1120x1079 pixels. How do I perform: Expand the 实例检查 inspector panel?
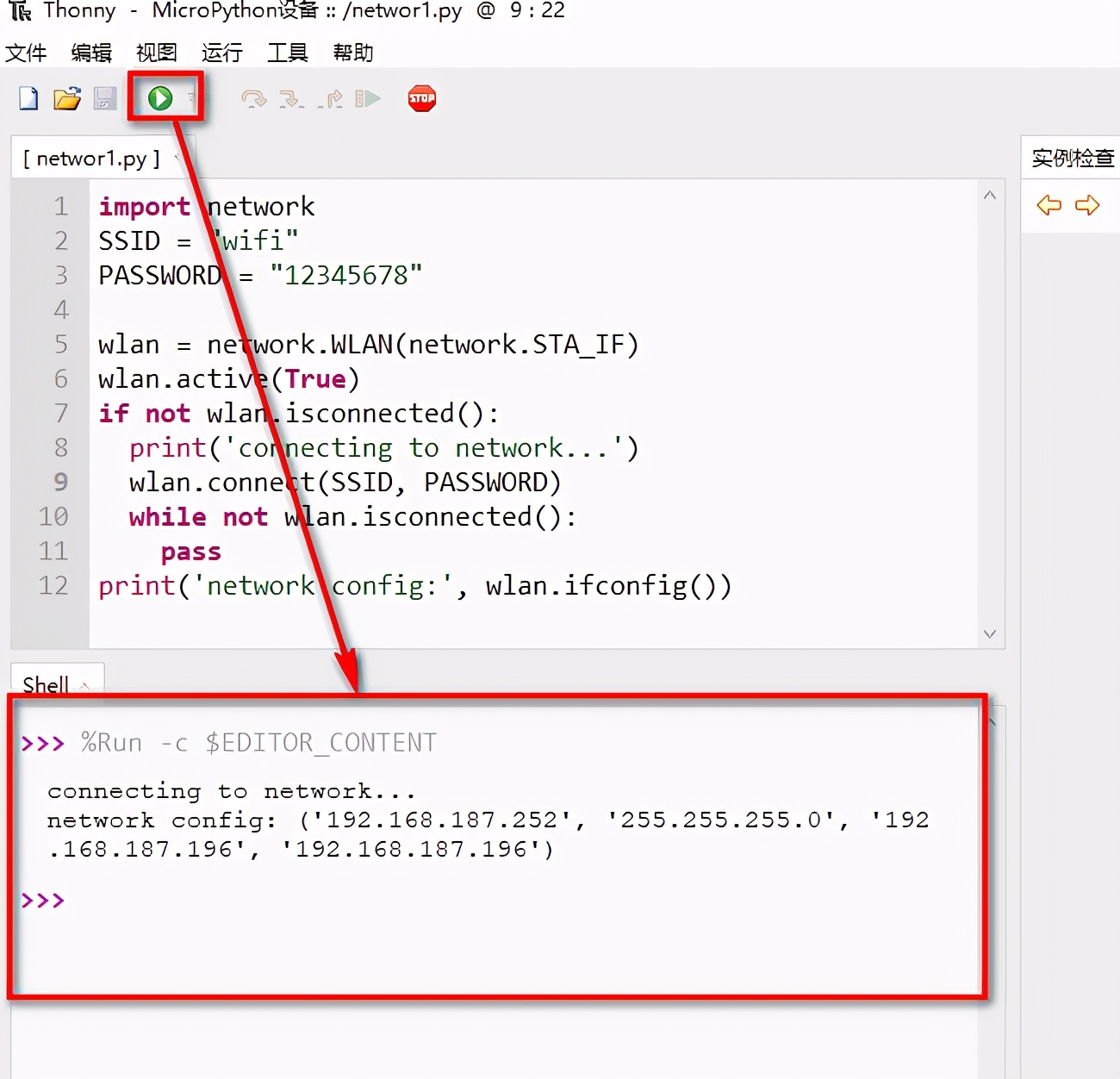pyautogui.click(x=1071, y=158)
